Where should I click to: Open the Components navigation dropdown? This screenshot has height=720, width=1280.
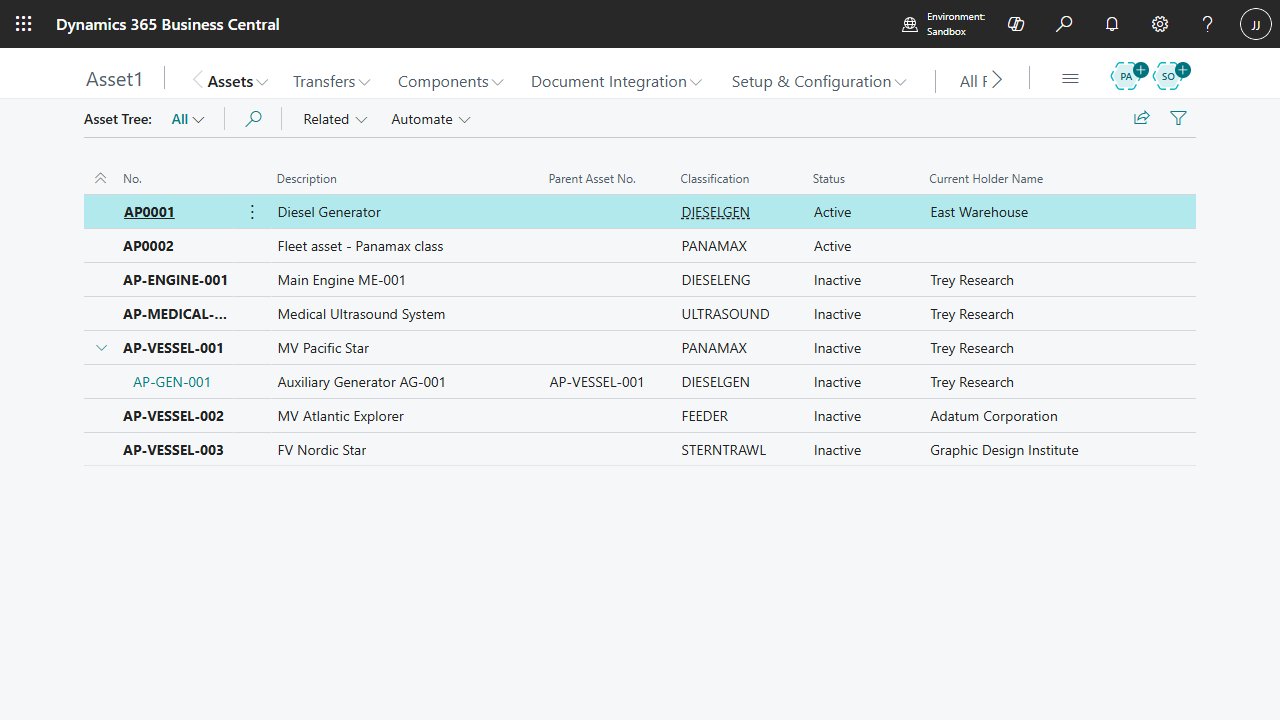point(451,82)
